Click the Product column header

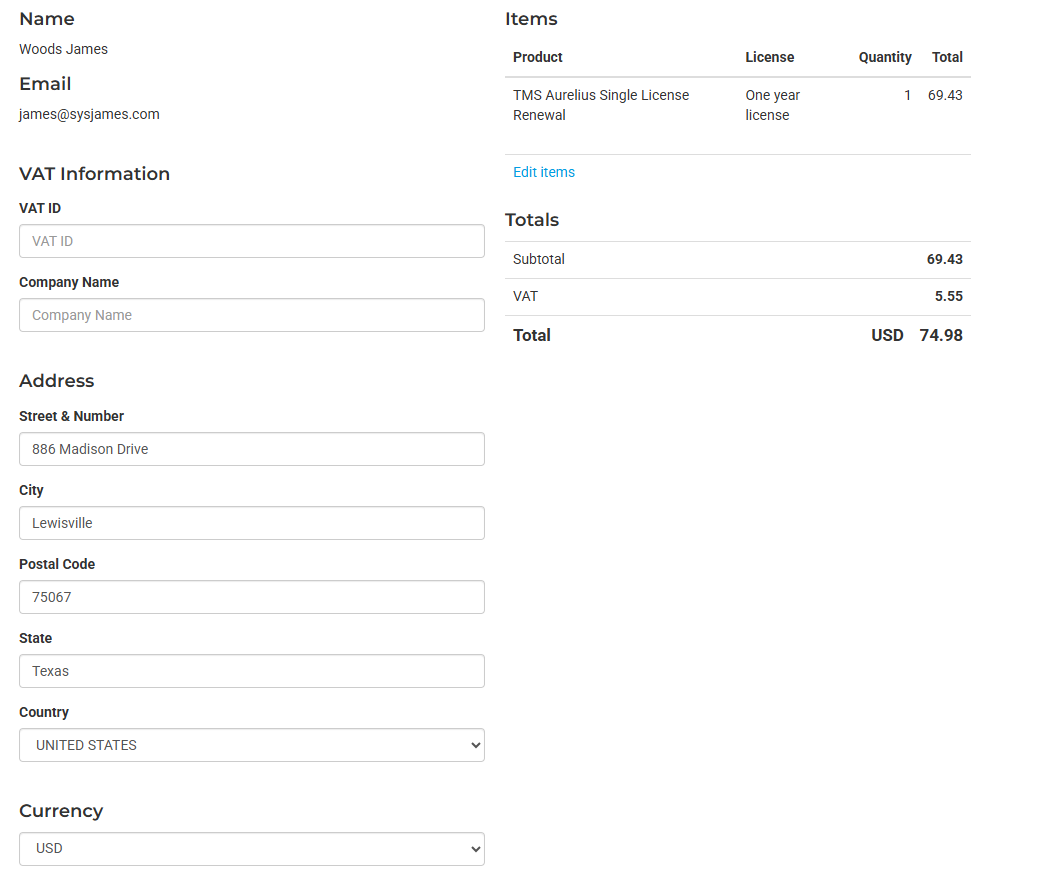pyautogui.click(x=538, y=57)
